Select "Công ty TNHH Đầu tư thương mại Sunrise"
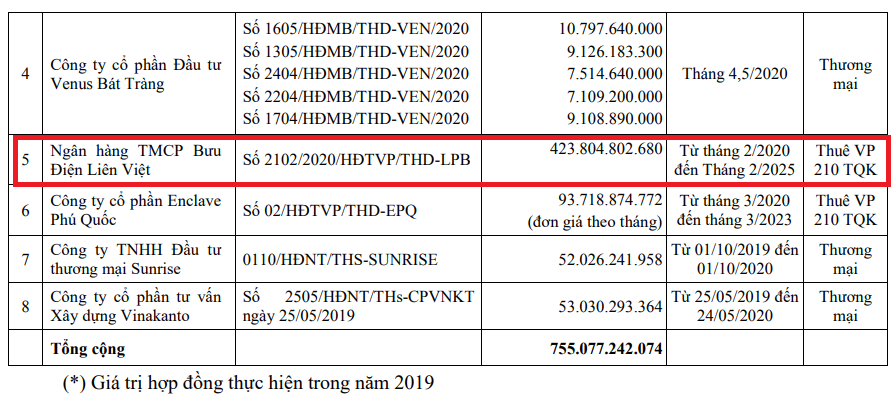The image size is (896, 404). pos(136,259)
